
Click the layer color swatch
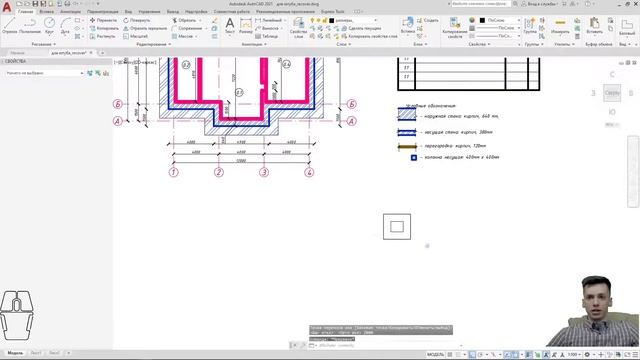tap(331, 20)
